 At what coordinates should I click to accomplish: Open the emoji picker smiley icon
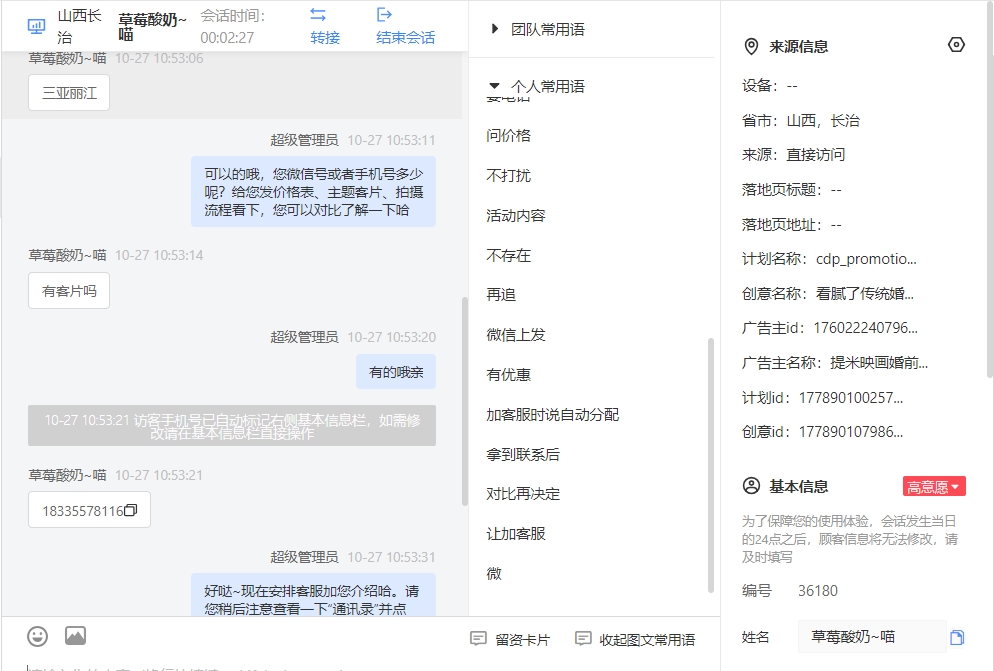[37, 636]
